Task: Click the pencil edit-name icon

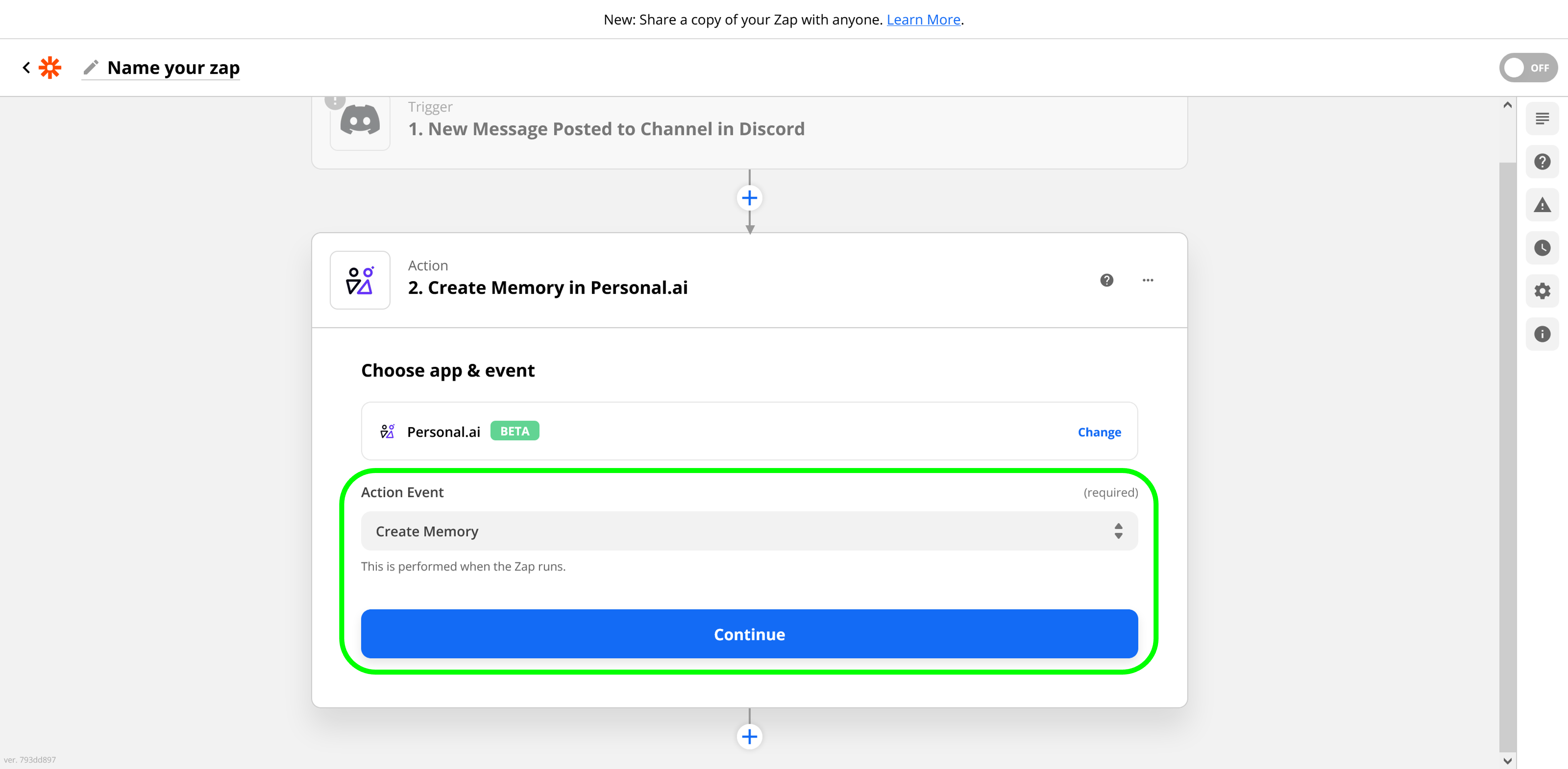Action: [x=91, y=68]
